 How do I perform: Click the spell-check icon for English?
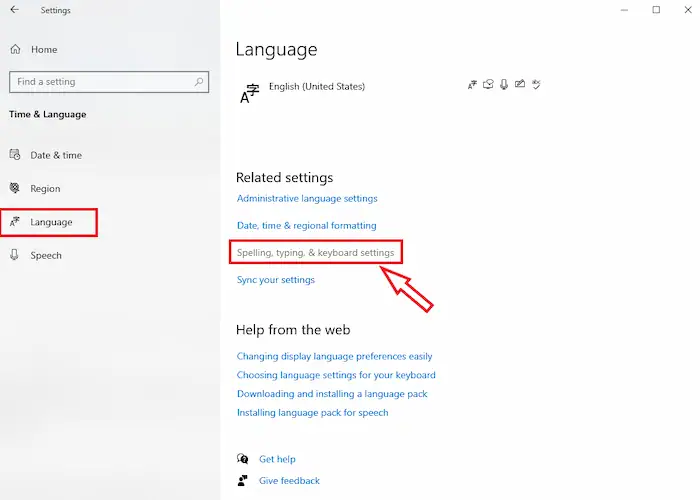tap(537, 86)
